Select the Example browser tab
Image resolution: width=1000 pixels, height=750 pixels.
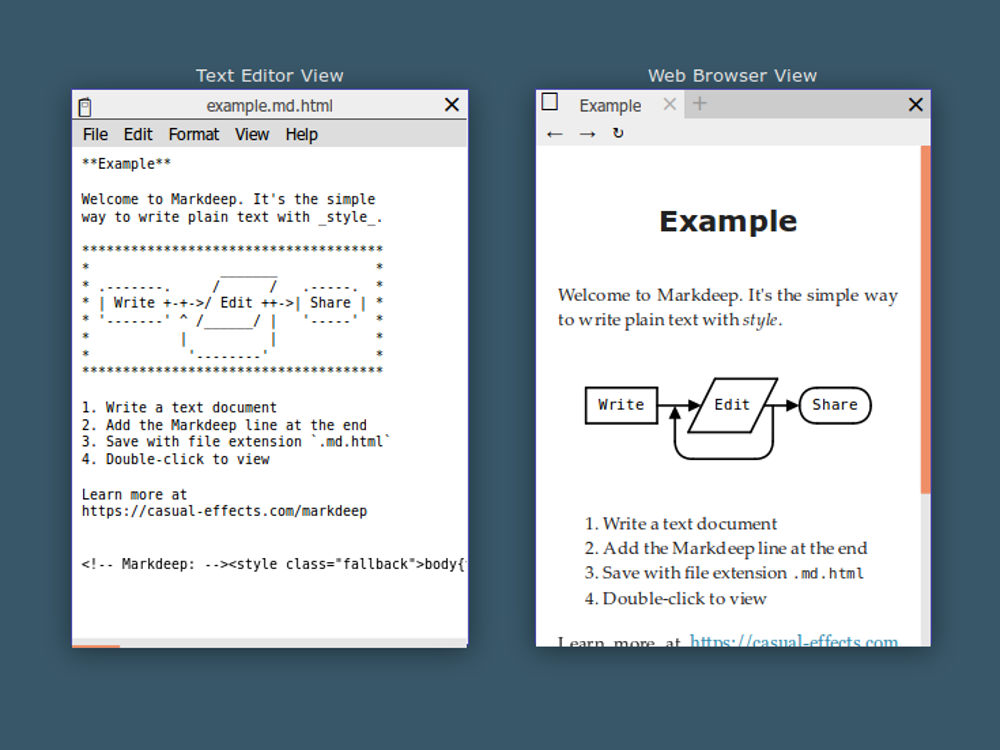(x=610, y=105)
